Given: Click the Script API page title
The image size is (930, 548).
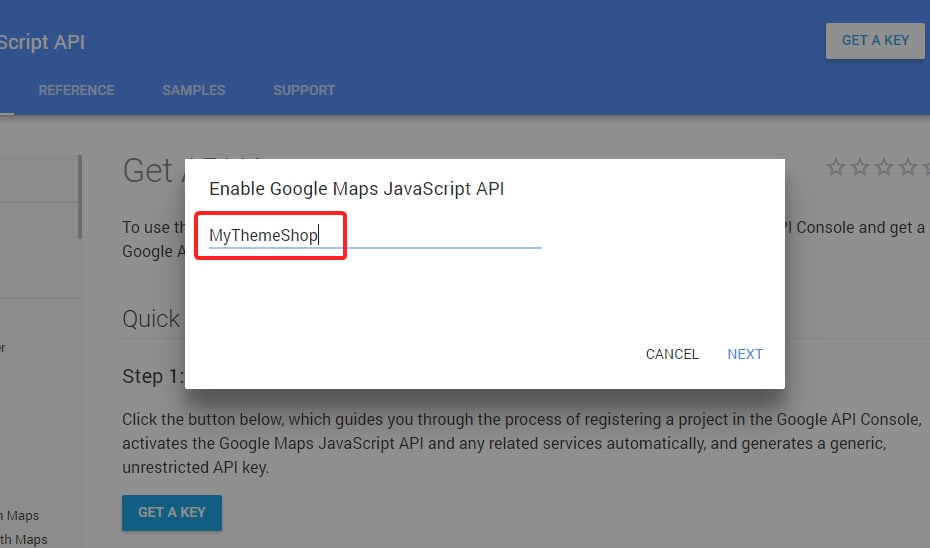Looking at the screenshot, I should tap(42, 42).
